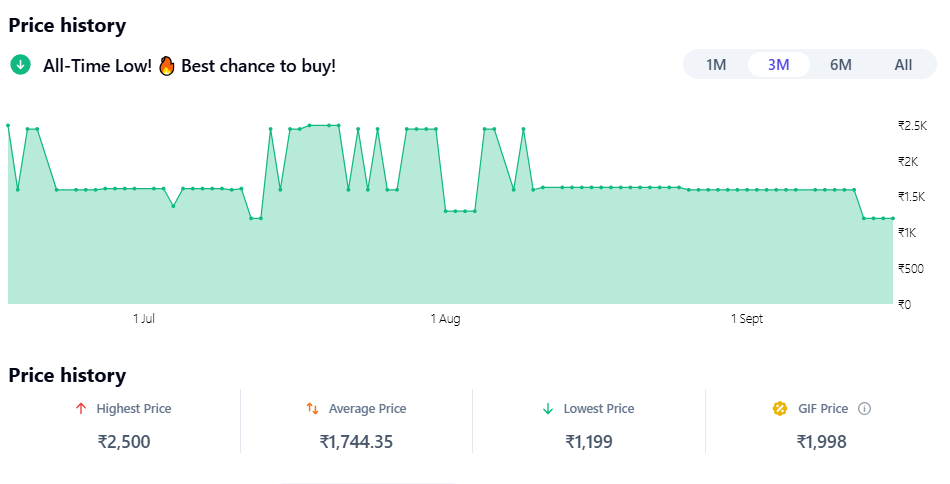Click the orange Average Price arrows icon
Image resolution: width=950 pixels, height=484 pixels.
(x=312, y=408)
